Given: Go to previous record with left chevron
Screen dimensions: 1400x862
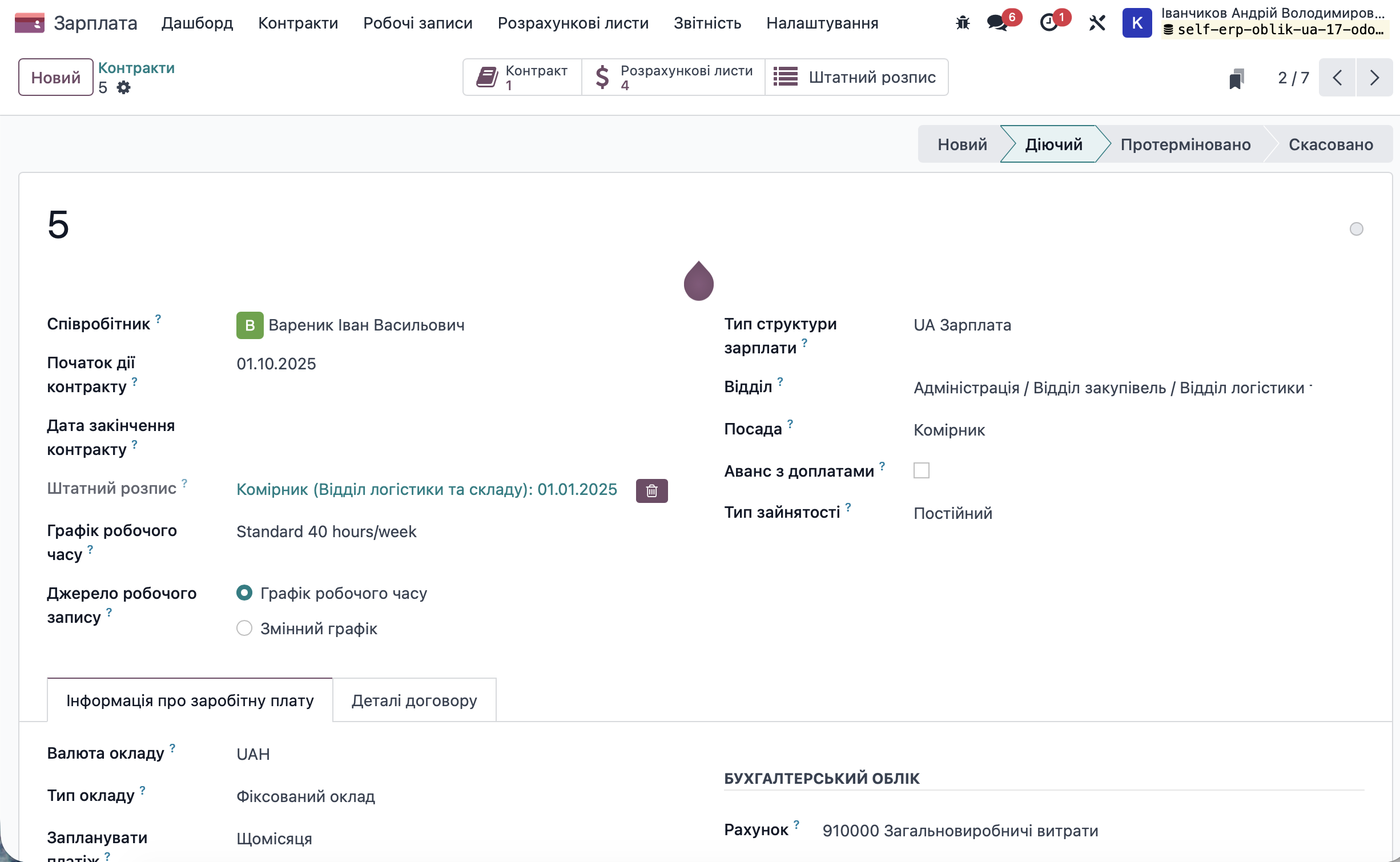Looking at the screenshot, I should (1337, 78).
